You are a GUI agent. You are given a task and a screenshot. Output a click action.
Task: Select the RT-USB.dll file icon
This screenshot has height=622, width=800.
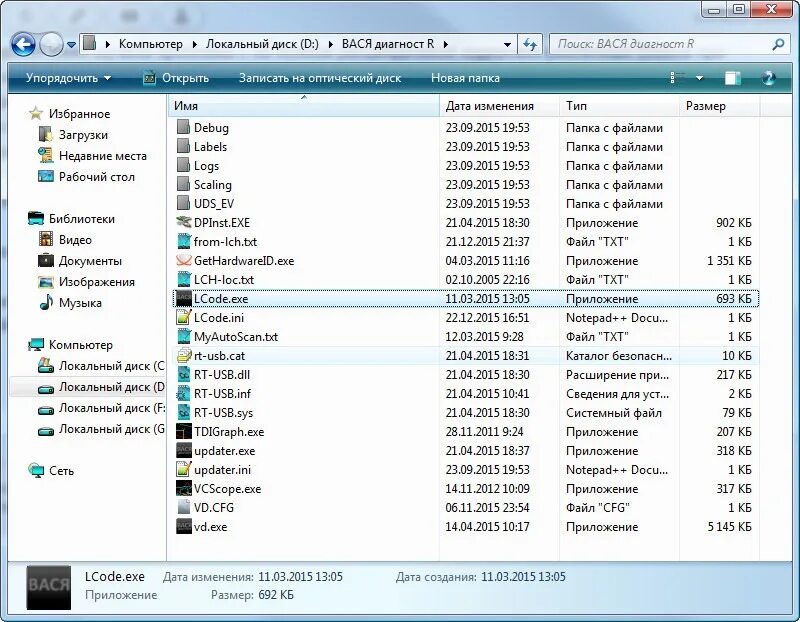(184, 375)
